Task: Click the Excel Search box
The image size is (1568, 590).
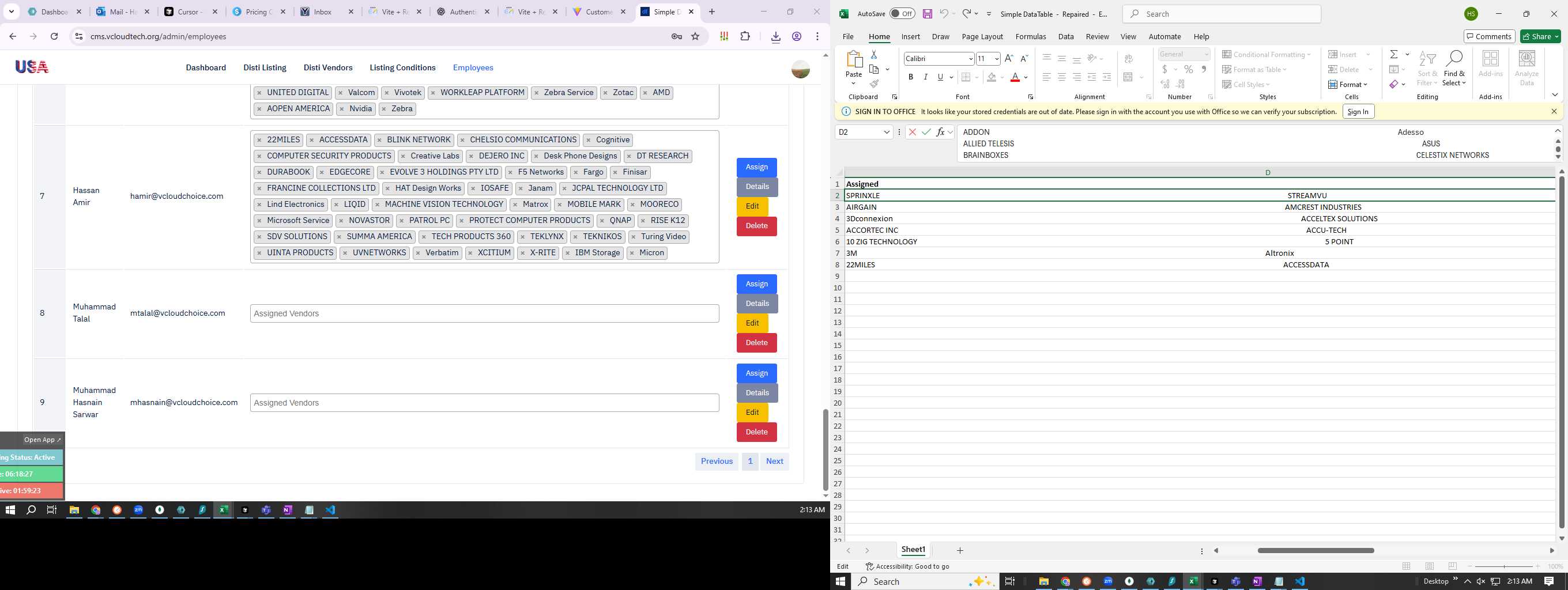Action: 1222,13
